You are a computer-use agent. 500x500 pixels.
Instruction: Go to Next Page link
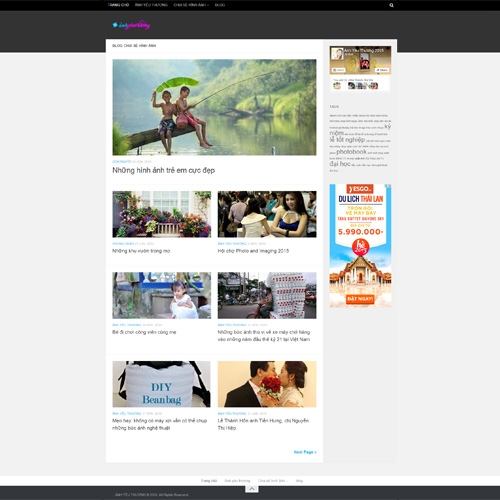click(305, 452)
